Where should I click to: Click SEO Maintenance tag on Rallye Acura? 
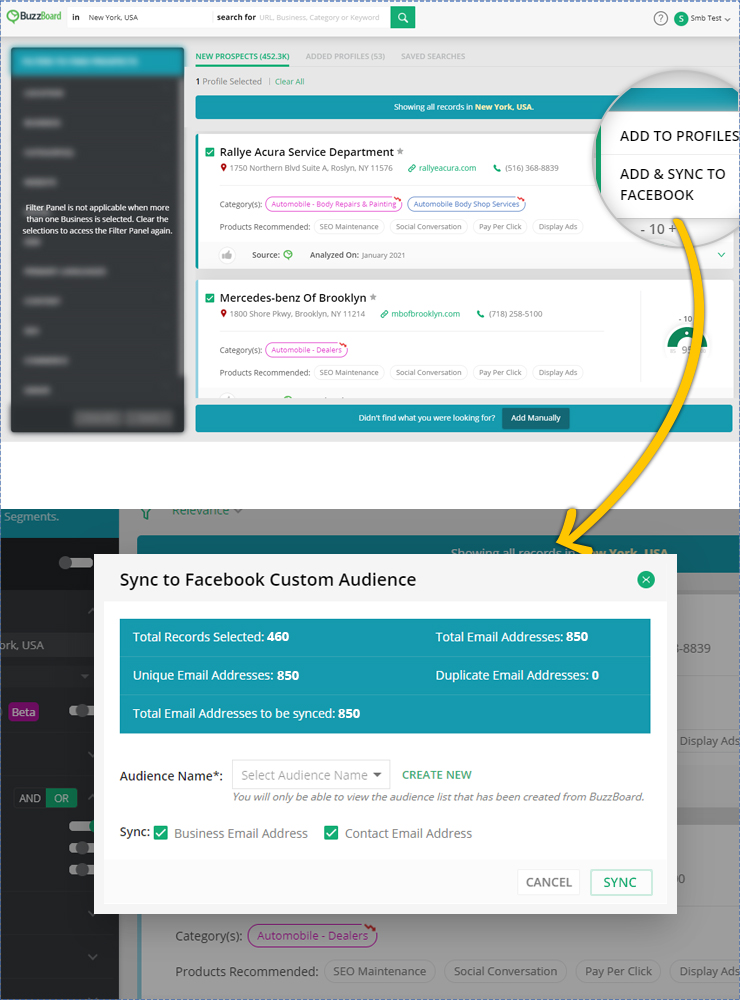click(349, 226)
